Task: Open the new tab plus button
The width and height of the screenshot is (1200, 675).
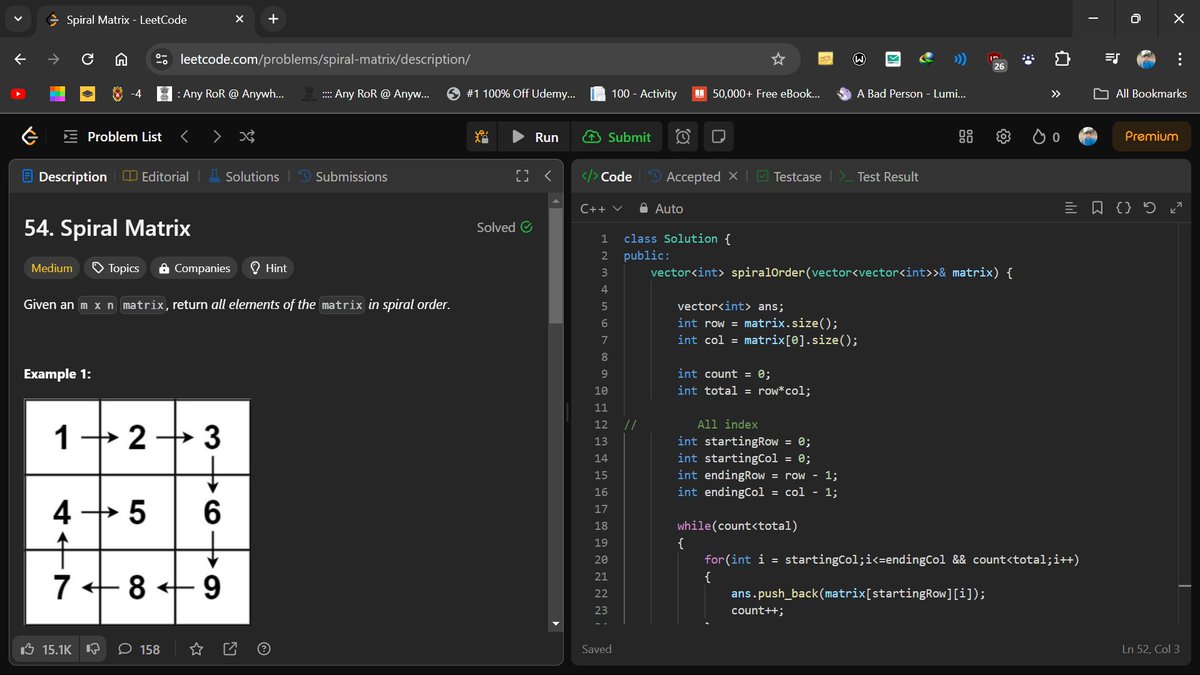Action: pyautogui.click(x=273, y=19)
